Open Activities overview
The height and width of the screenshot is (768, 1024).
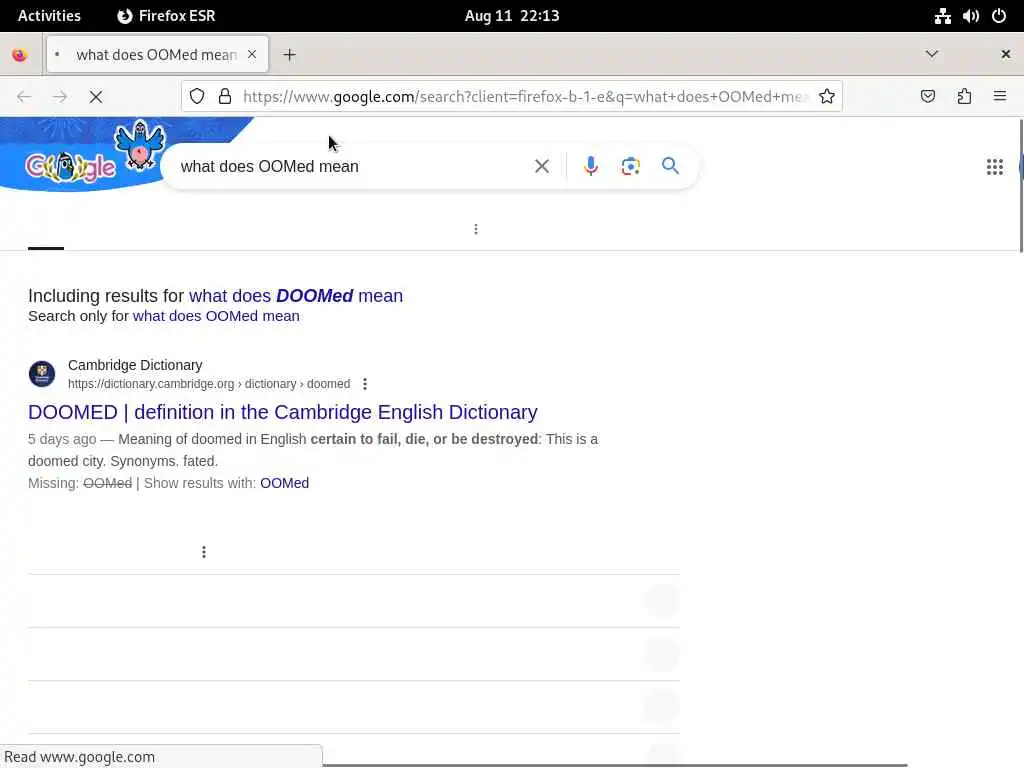pyautogui.click(x=49, y=16)
